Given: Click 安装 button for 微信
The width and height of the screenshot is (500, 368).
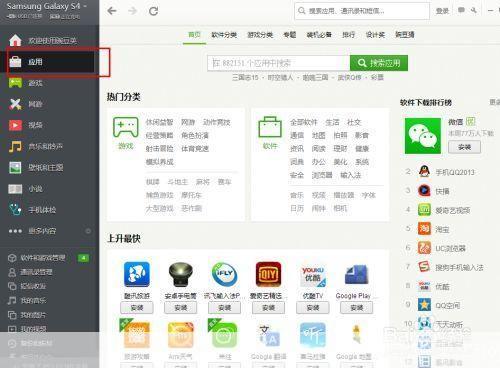Looking at the screenshot, I should coord(464,147).
